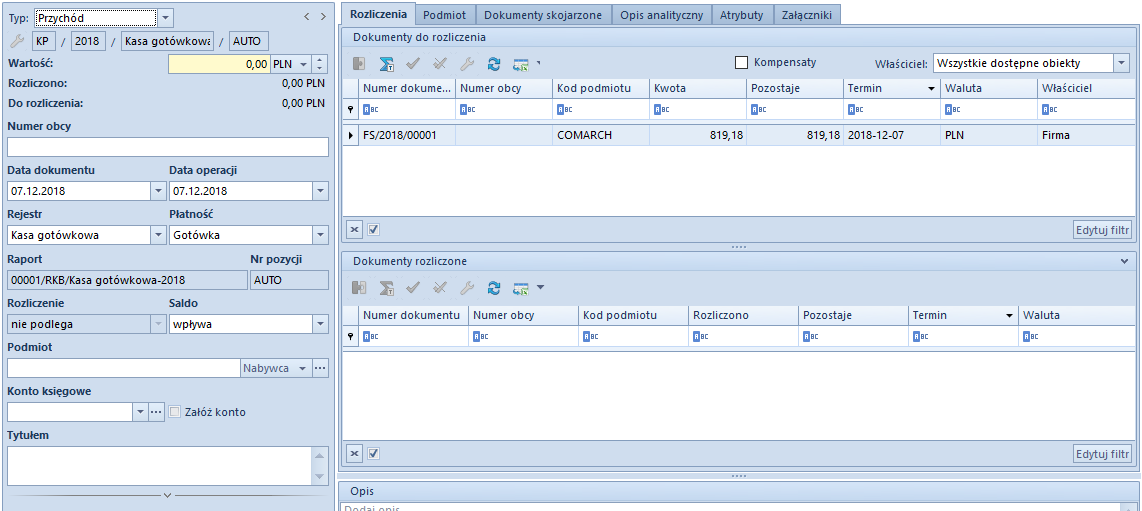
Task: Clear filter with X in Dokumenty do rozliczenia
Action: tap(354, 229)
